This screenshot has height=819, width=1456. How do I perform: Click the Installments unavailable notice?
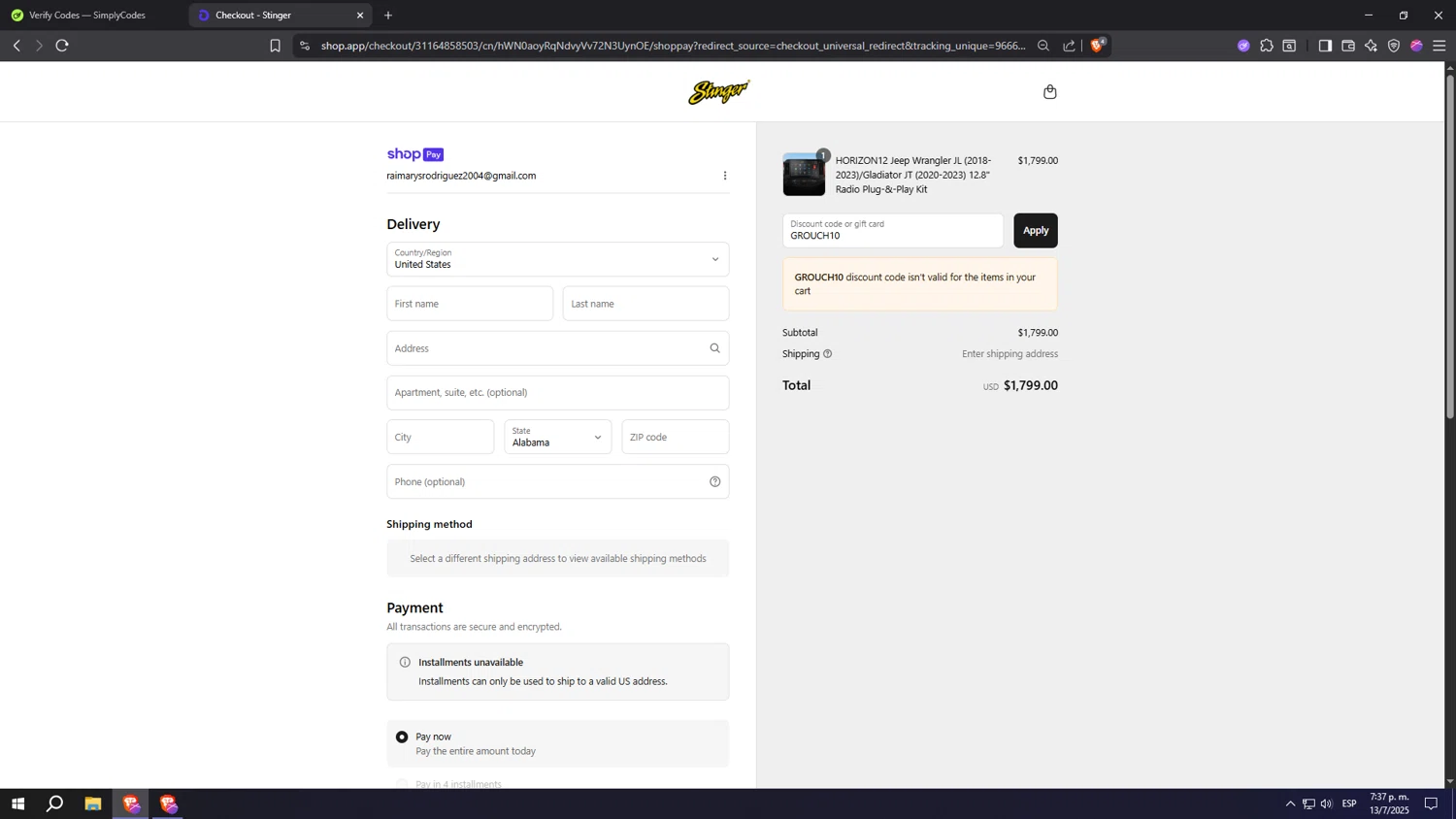point(558,672)
